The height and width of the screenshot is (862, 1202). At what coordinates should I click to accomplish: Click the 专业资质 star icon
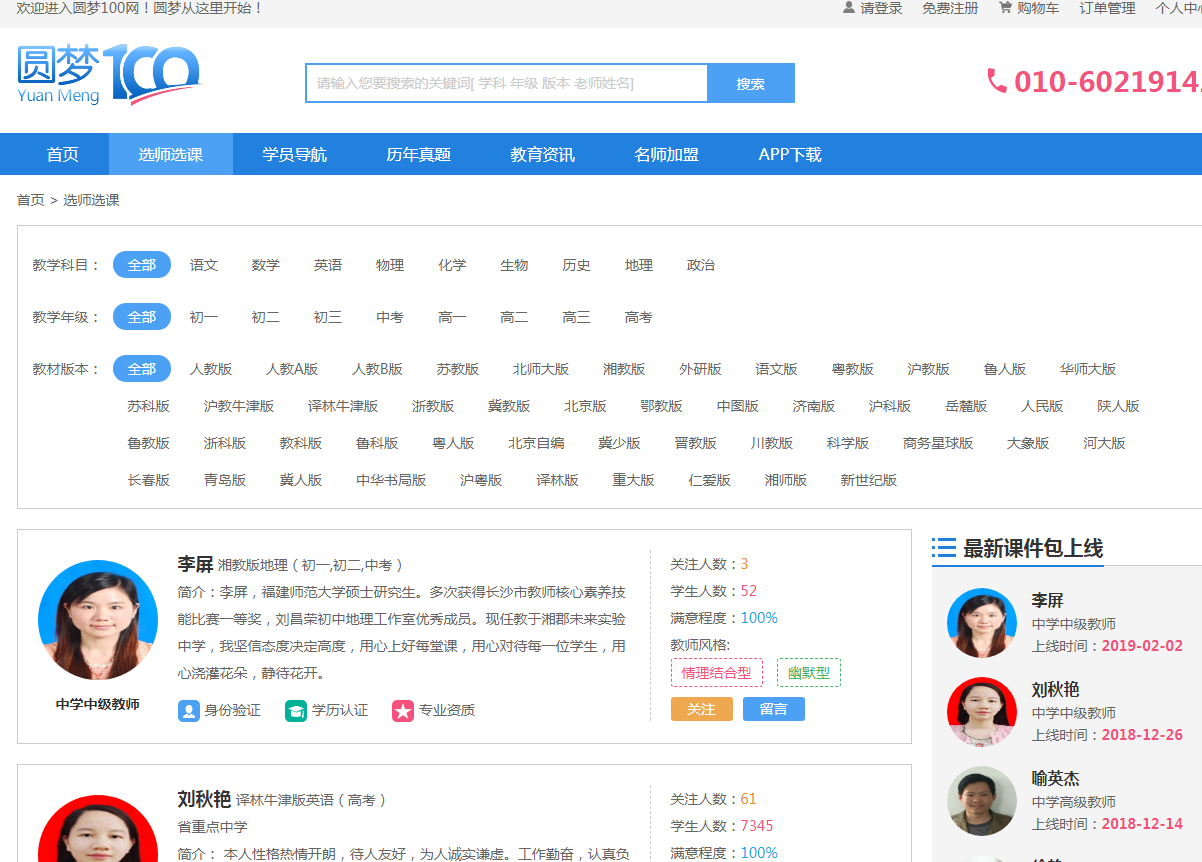[x=403, y=711]
